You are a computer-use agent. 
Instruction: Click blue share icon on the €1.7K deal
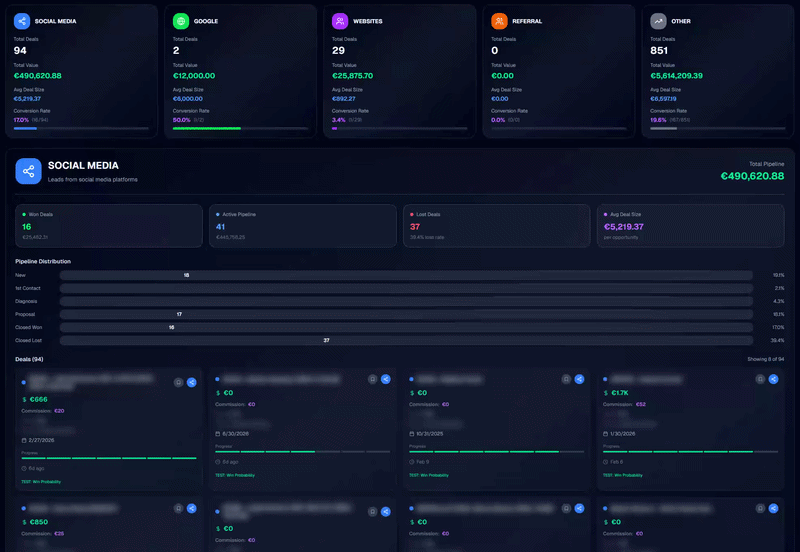pyautogui.click(x=773, y=380)
